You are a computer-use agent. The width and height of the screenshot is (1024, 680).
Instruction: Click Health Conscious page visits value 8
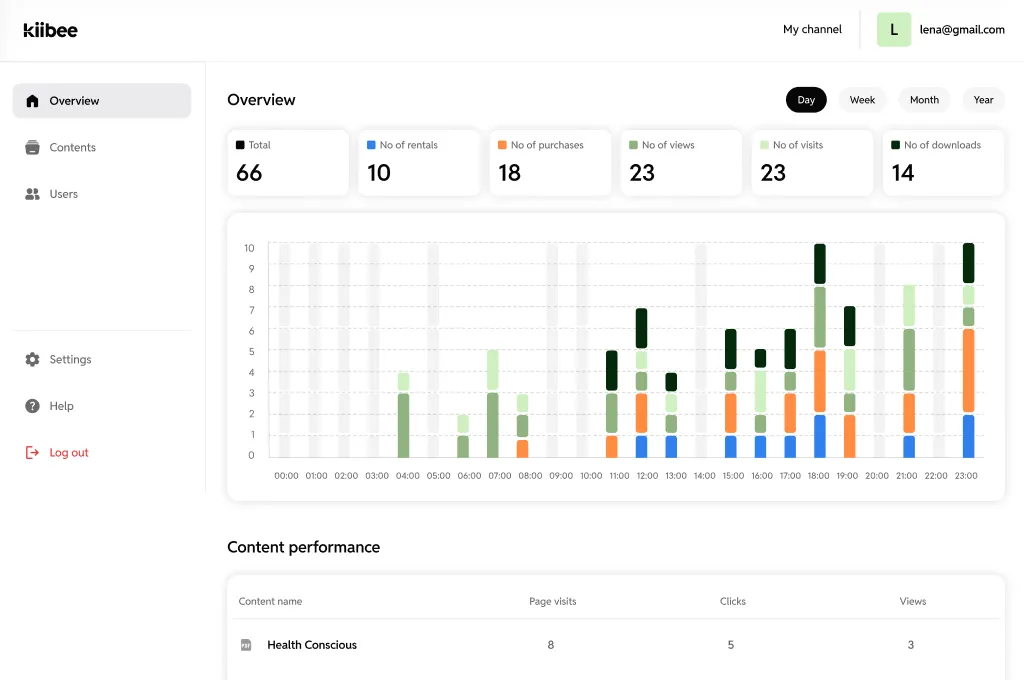point(551,645)
